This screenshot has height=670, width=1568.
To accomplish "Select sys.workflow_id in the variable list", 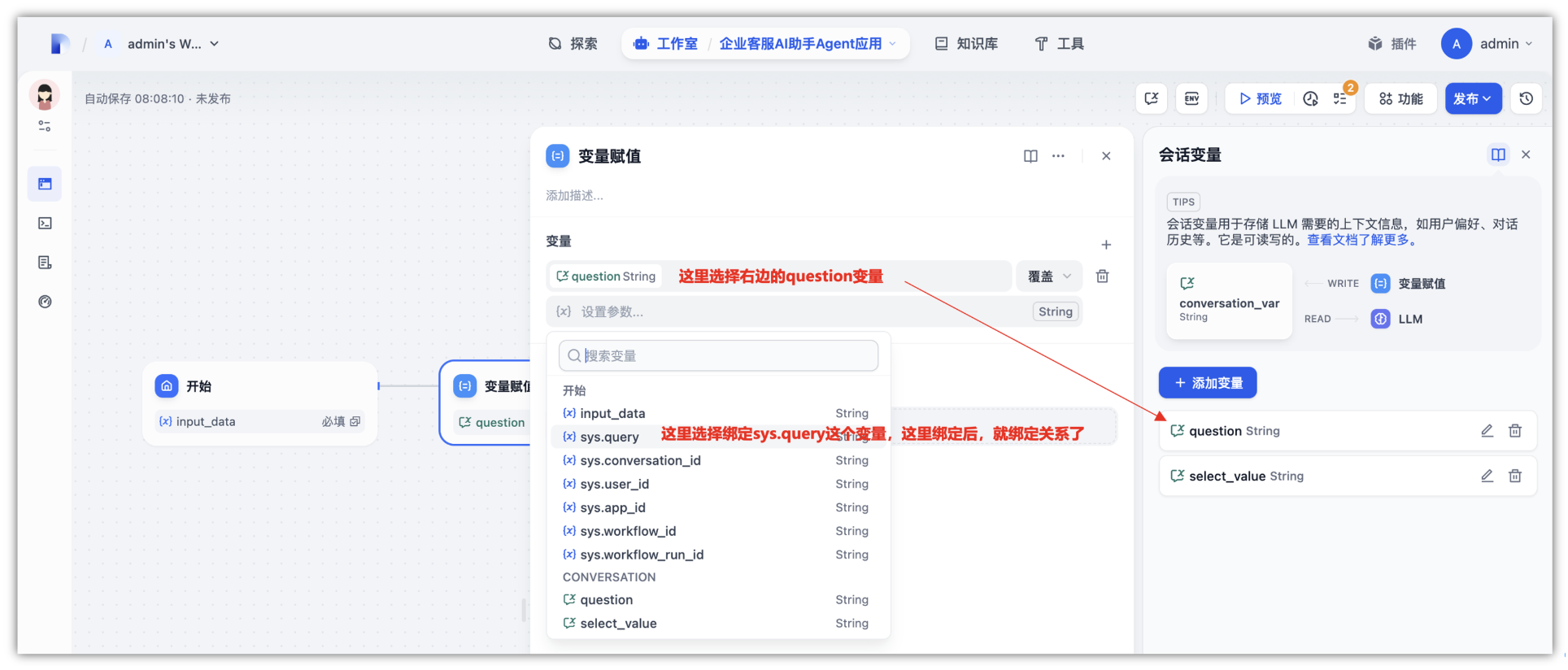I will (718, 531).
